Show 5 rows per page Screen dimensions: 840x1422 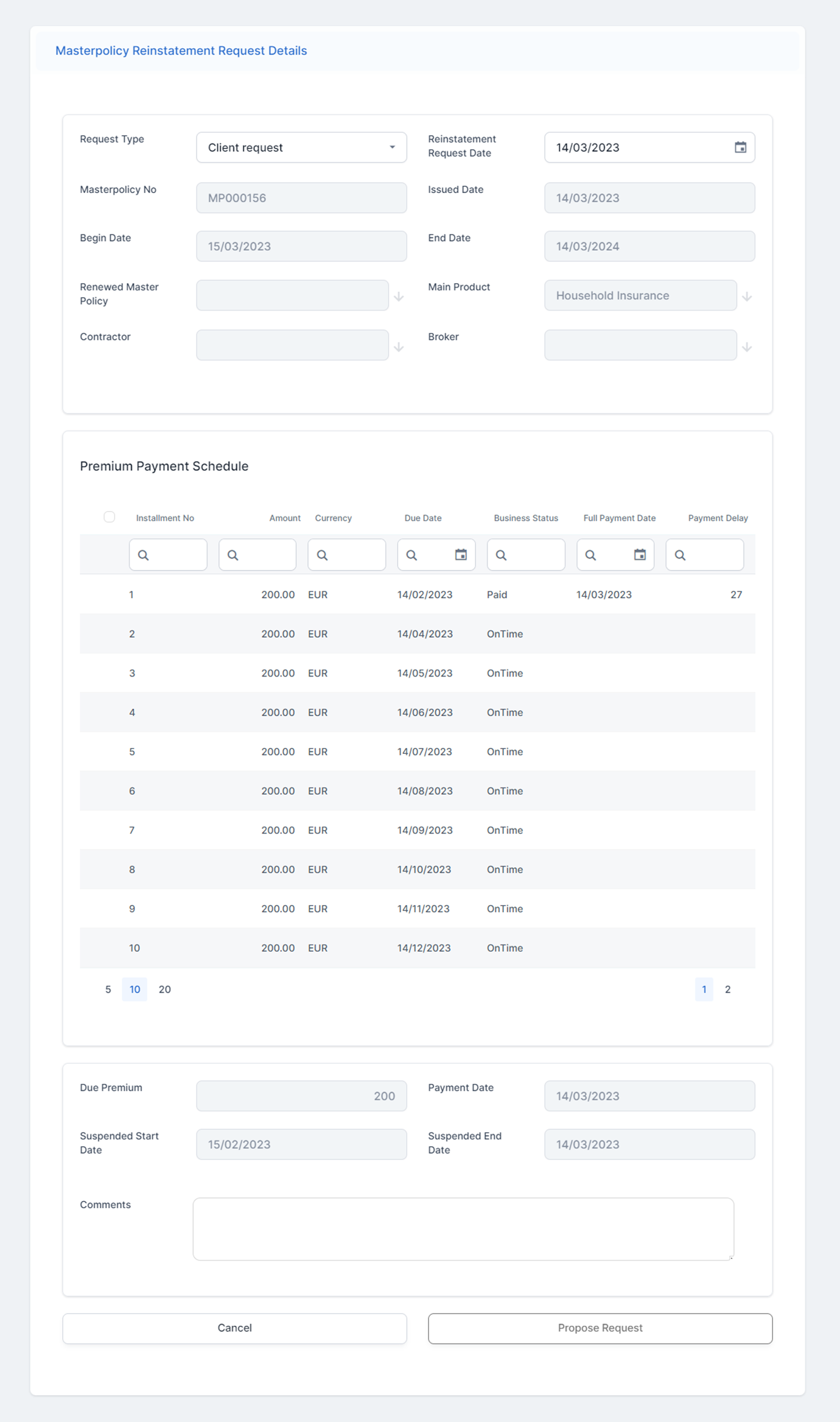tap(108, 989)
